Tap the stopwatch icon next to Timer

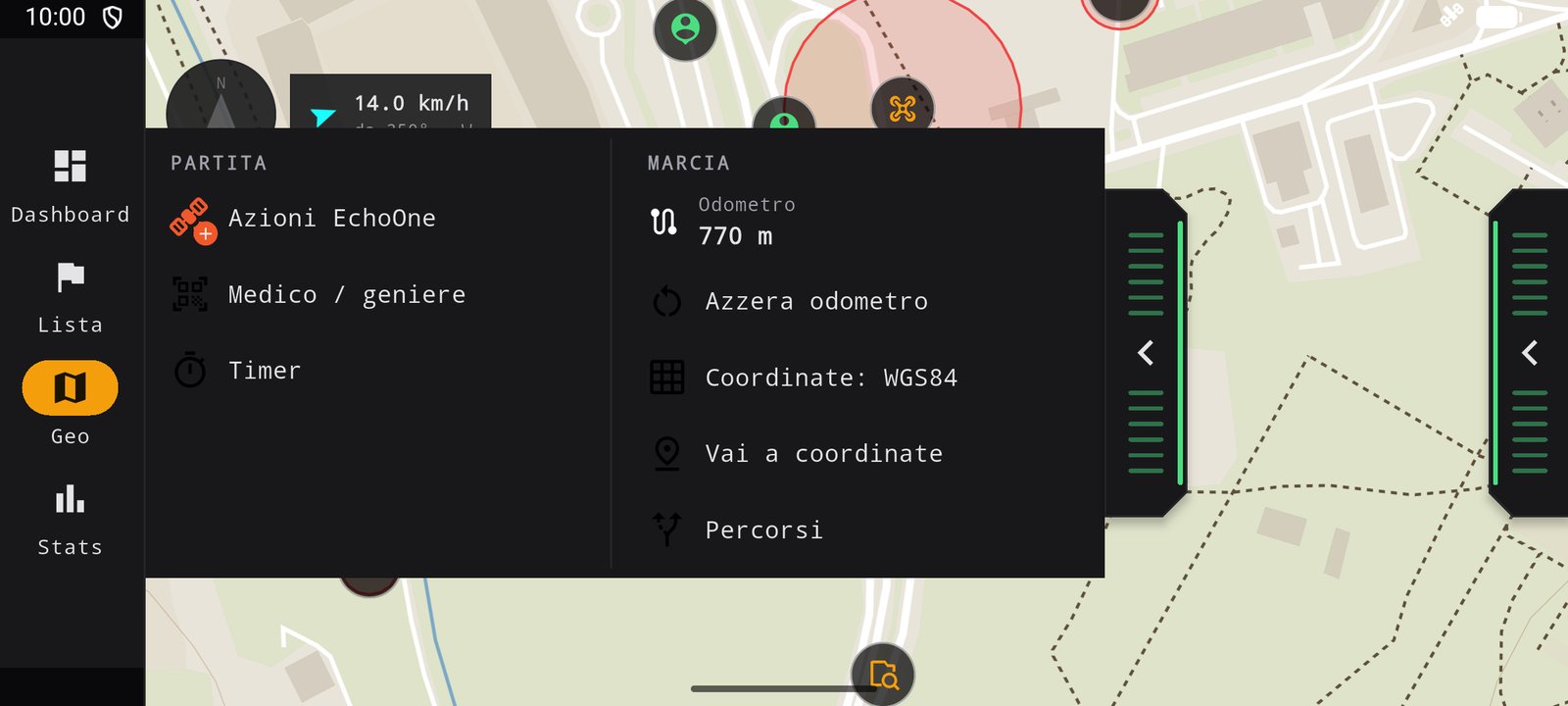click(190, 371)
